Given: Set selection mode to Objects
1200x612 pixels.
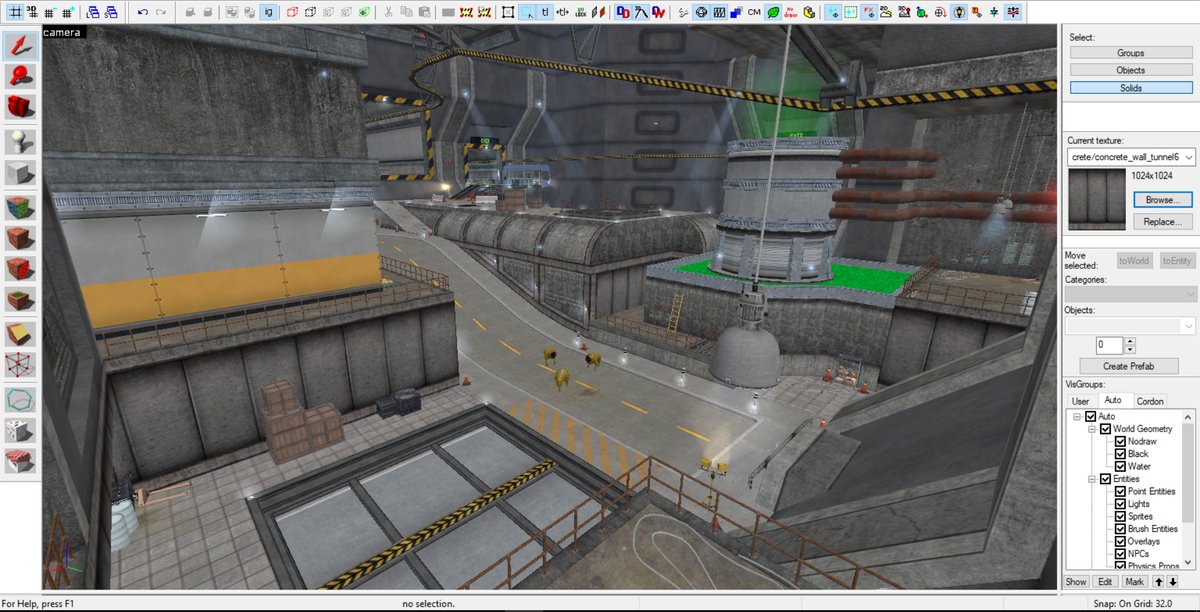Looking at the screenshot, I should pos(1131,70).
